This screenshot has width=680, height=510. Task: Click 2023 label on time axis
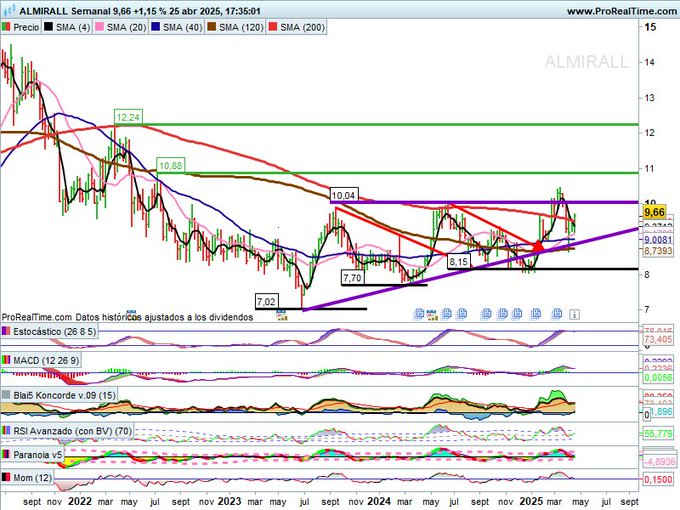pos(229,501)
